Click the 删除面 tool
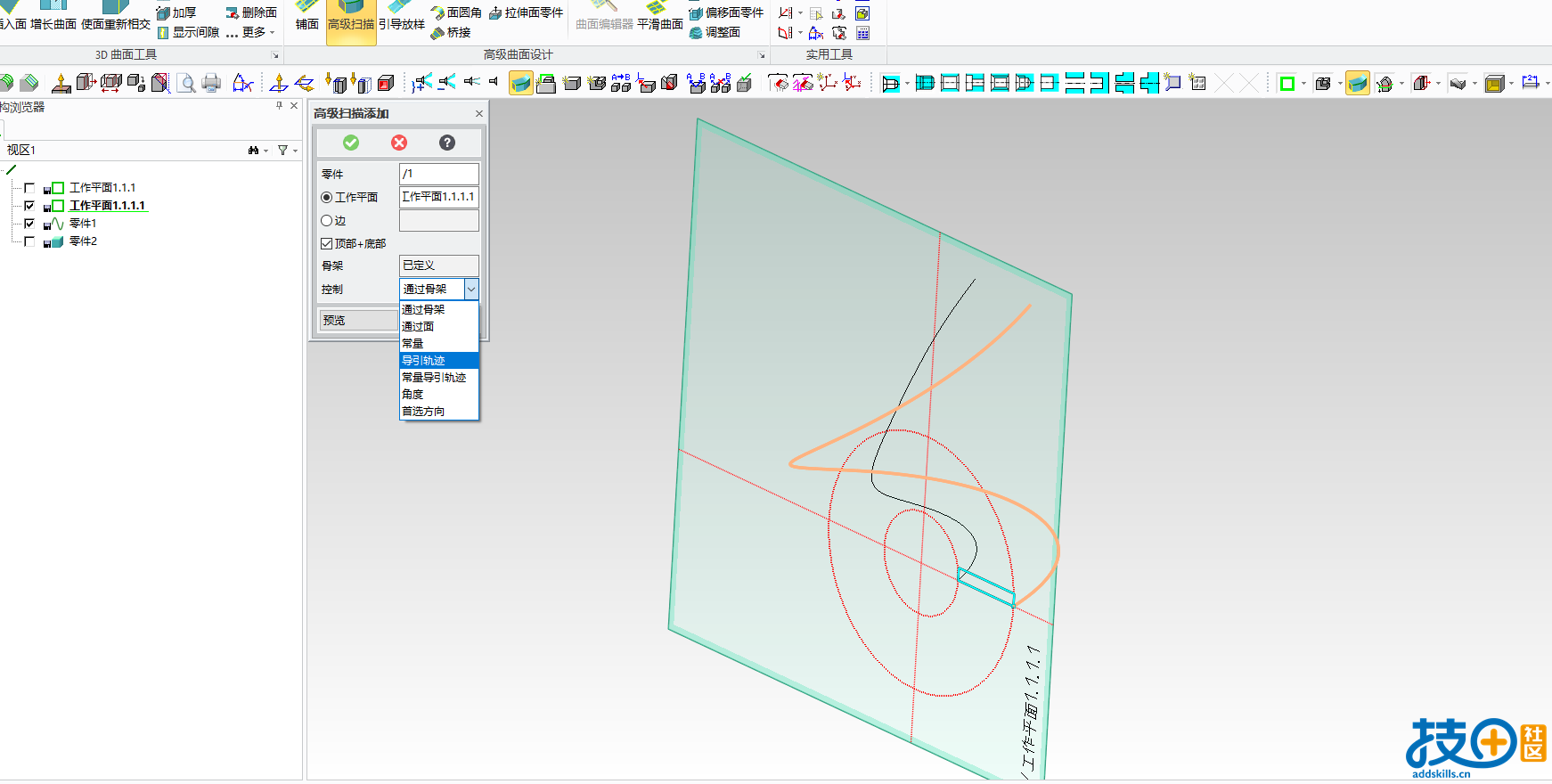Viewport: 1552px width, 784px height. point(251,12)
